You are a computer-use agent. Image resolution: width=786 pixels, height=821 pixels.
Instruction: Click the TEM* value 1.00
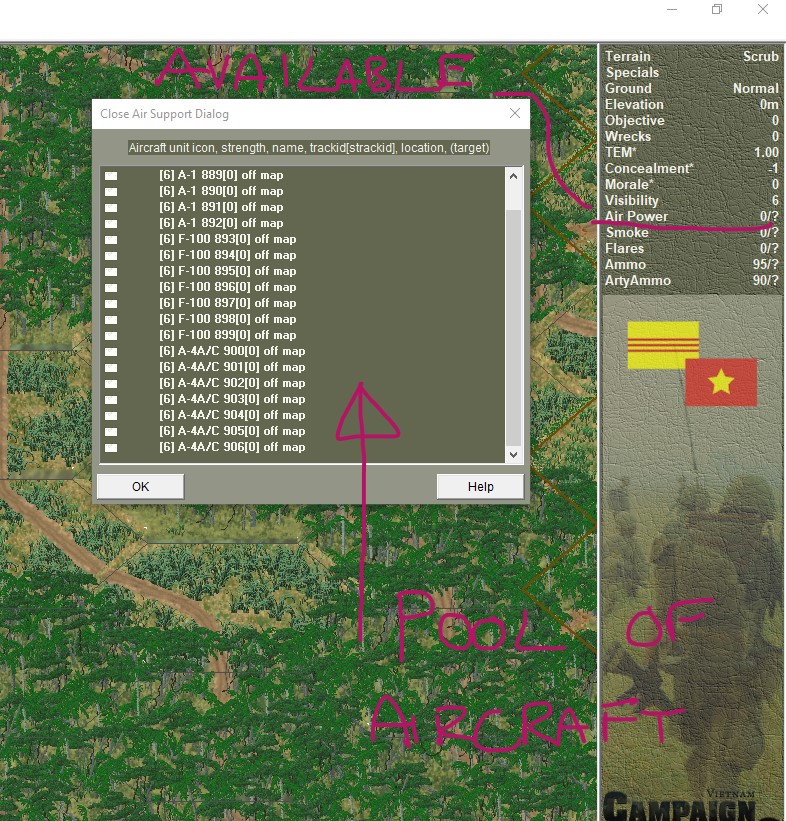[766, 152]
